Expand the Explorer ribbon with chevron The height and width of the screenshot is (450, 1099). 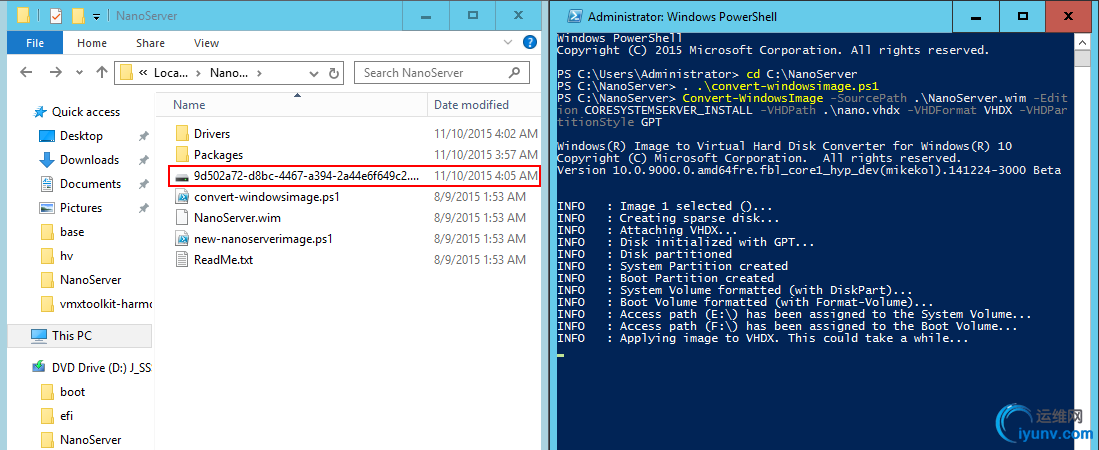coord(509,43)
